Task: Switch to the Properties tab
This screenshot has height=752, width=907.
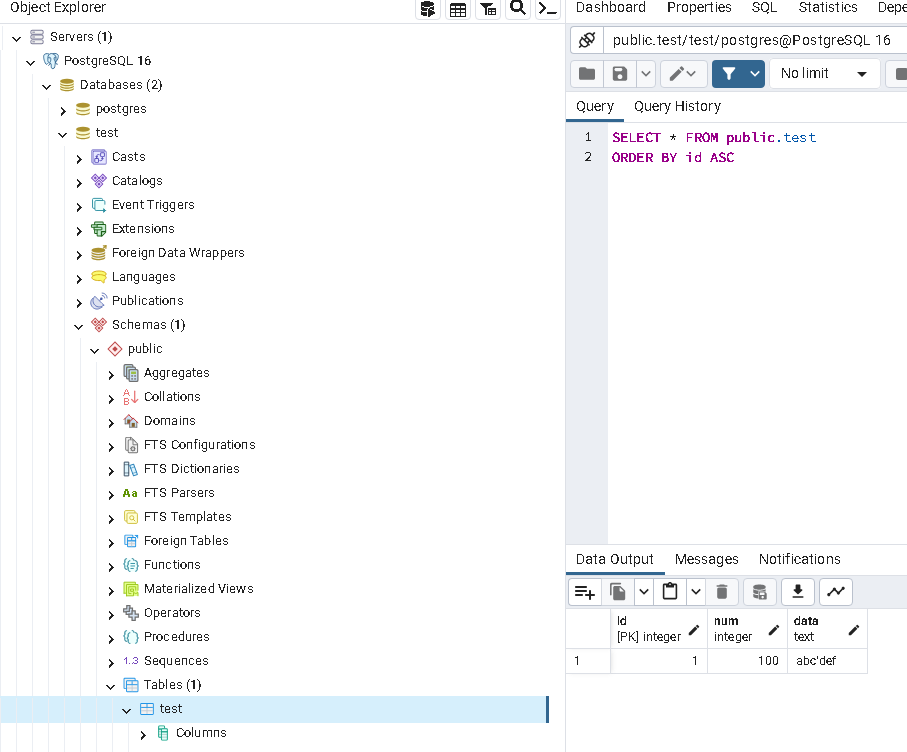Action: pyautogui.click(x=699, y=8)
